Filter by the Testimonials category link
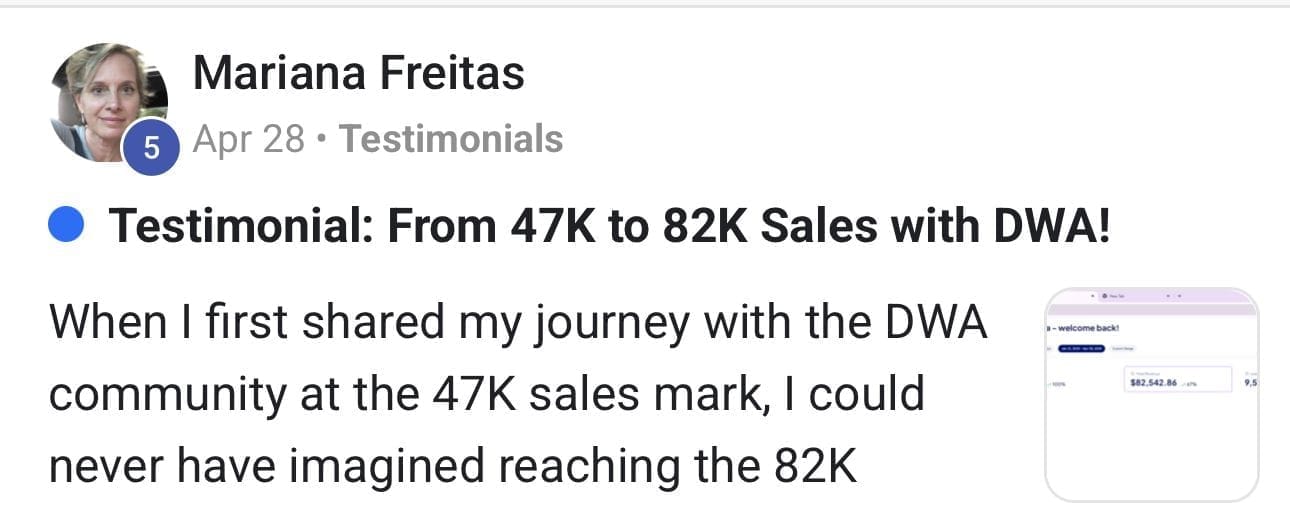 tap(451, 139)
